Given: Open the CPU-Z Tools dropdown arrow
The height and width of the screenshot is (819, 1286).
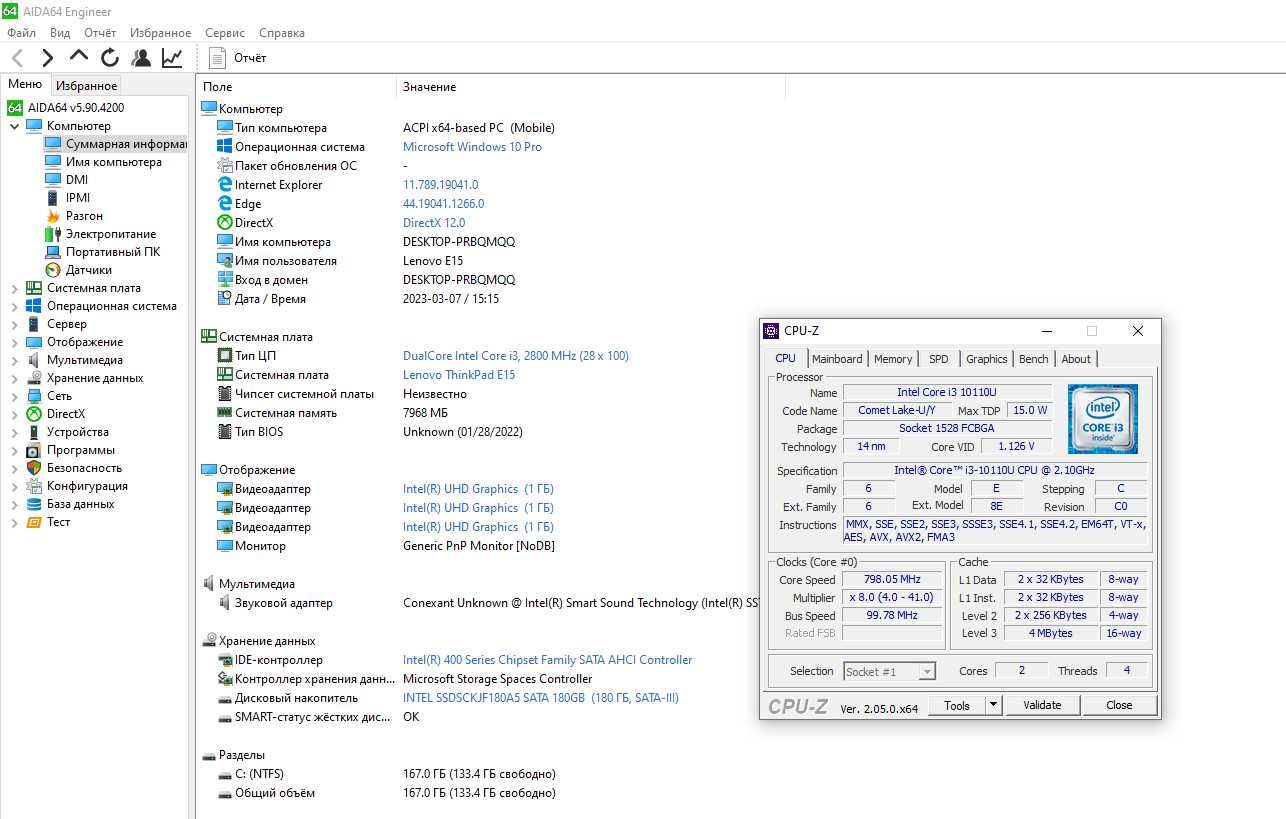Looking at the screenshot, I should coord(993,705).
